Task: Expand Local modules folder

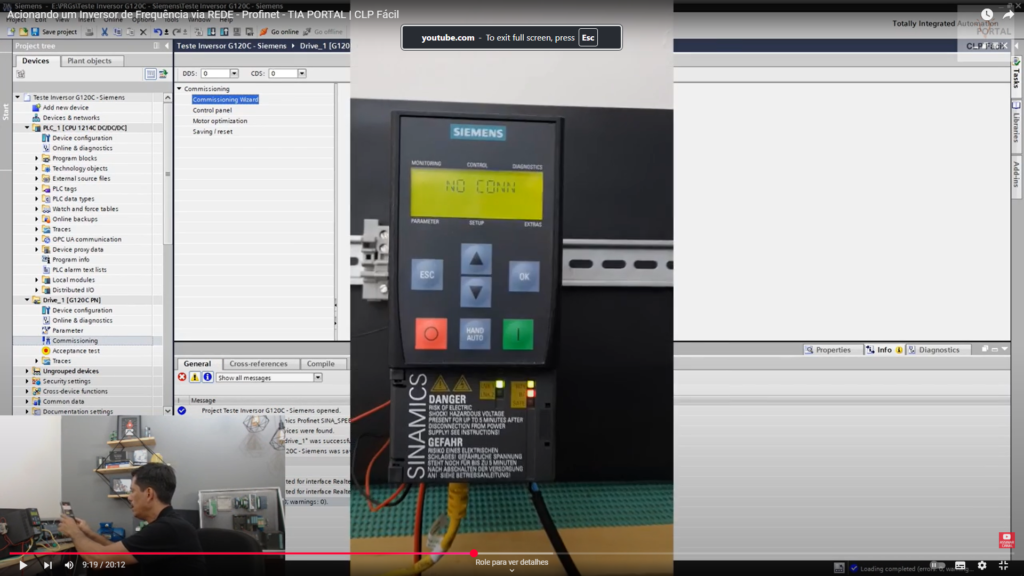Action: [x=37, y=280]
